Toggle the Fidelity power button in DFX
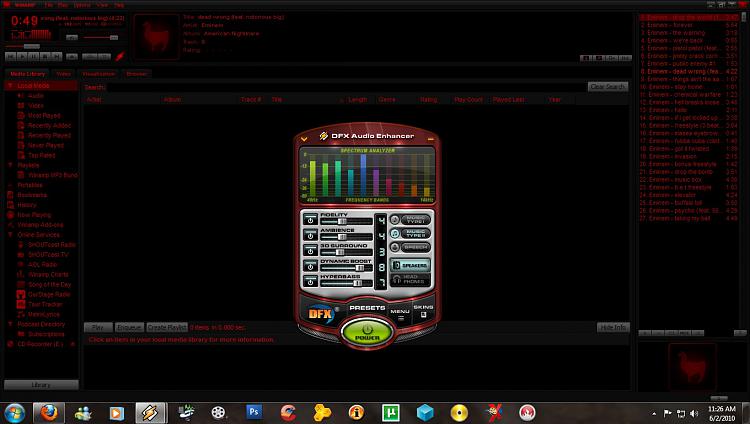Screen dimensions: 750x424 [x=310, y=220]
